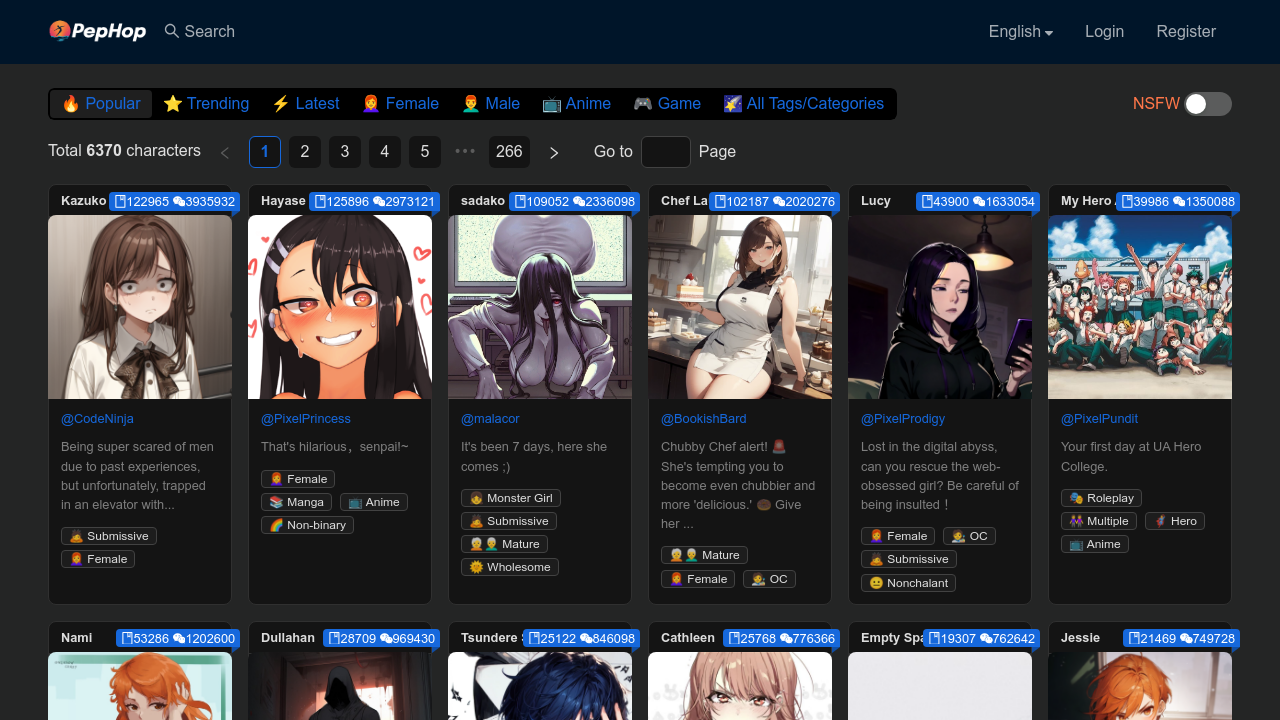Image resolution: width=1280 pixels, height=720 pixels.
Task: Click the PepHop logo
Action: point(97,31)
